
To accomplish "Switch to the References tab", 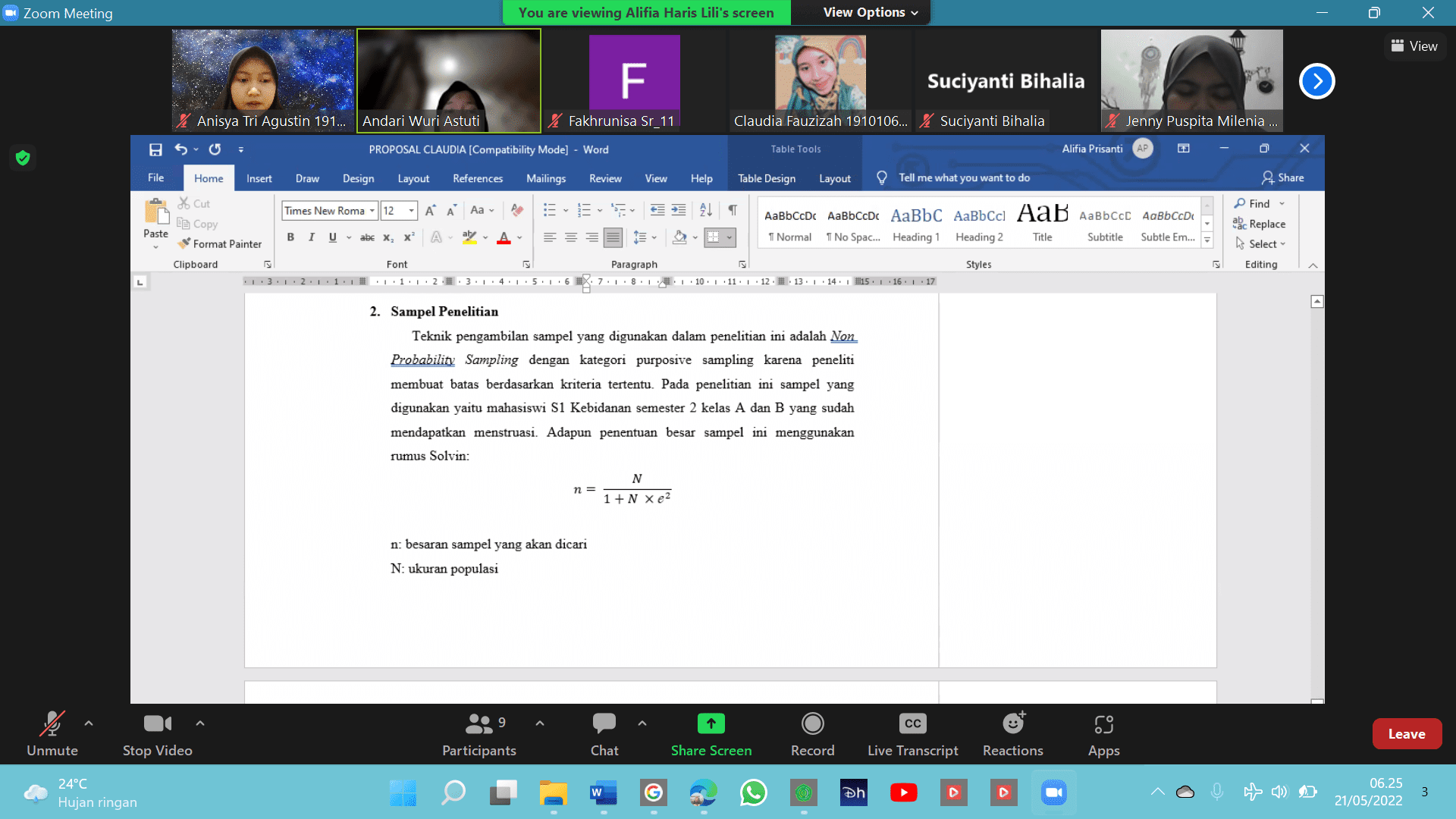I will tap(478, 178).
